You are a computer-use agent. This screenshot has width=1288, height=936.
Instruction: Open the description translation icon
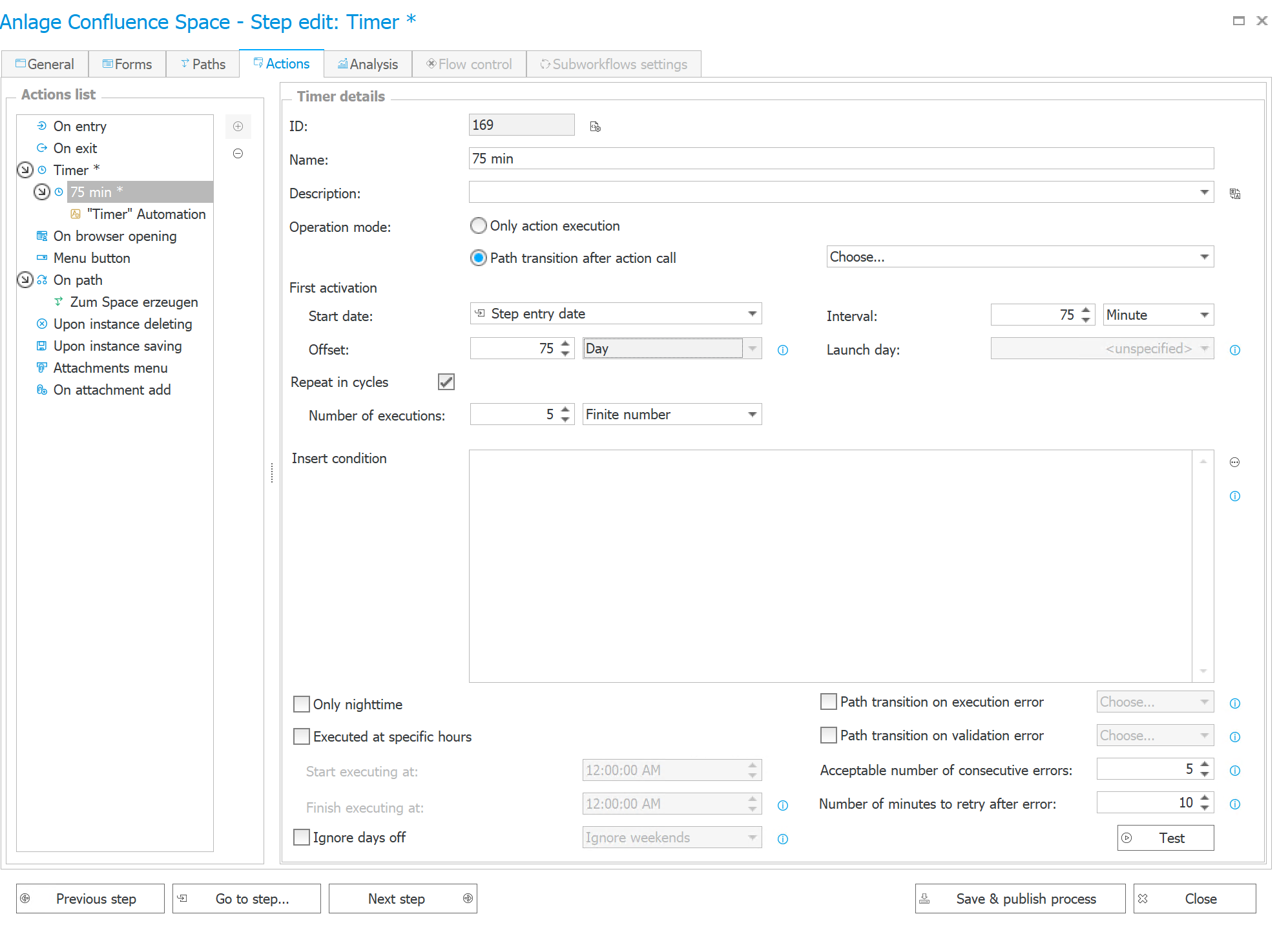pyautogui.click(x=1234, y=194)
